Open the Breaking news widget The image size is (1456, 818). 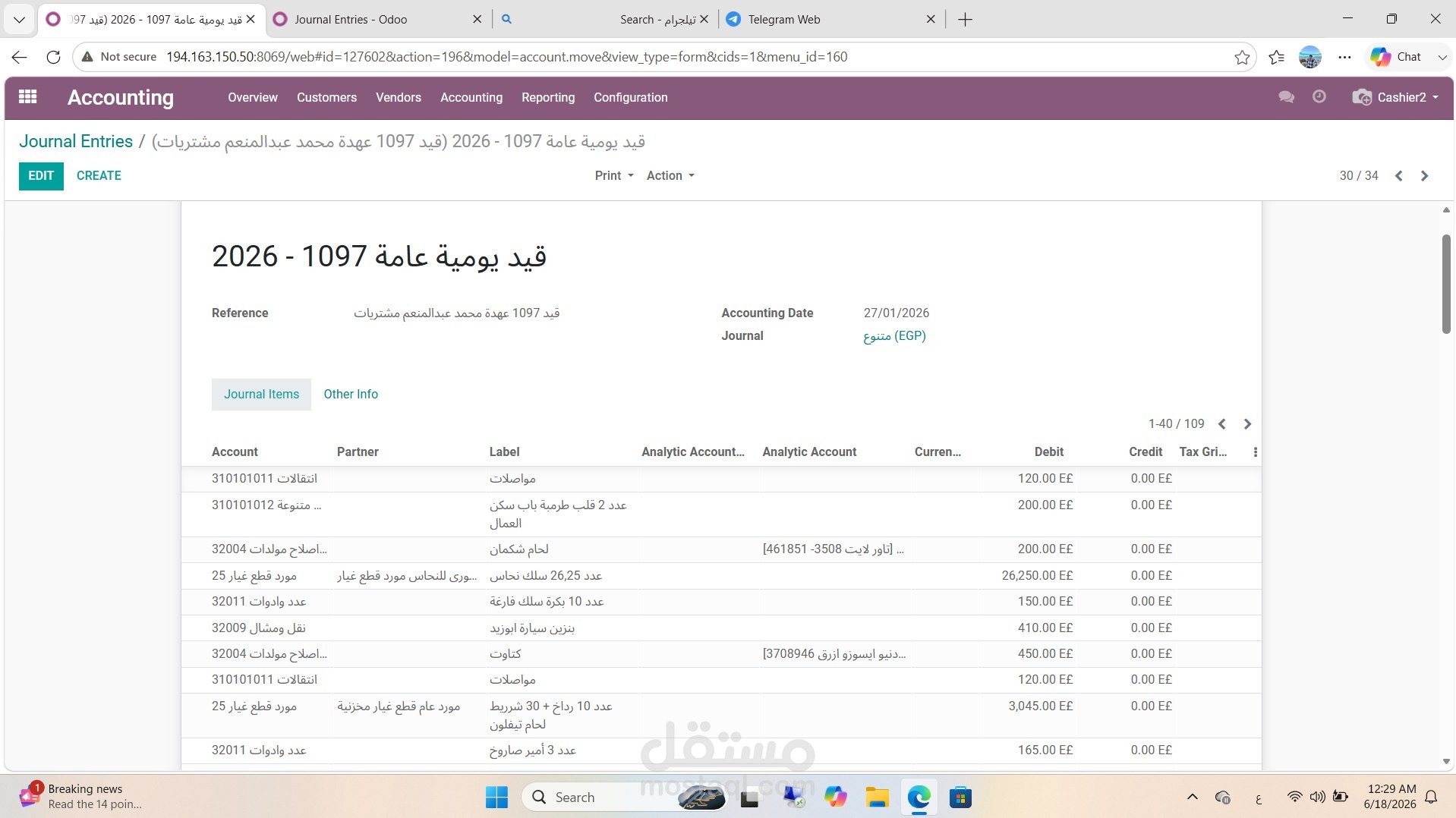[x=80, y=798]
